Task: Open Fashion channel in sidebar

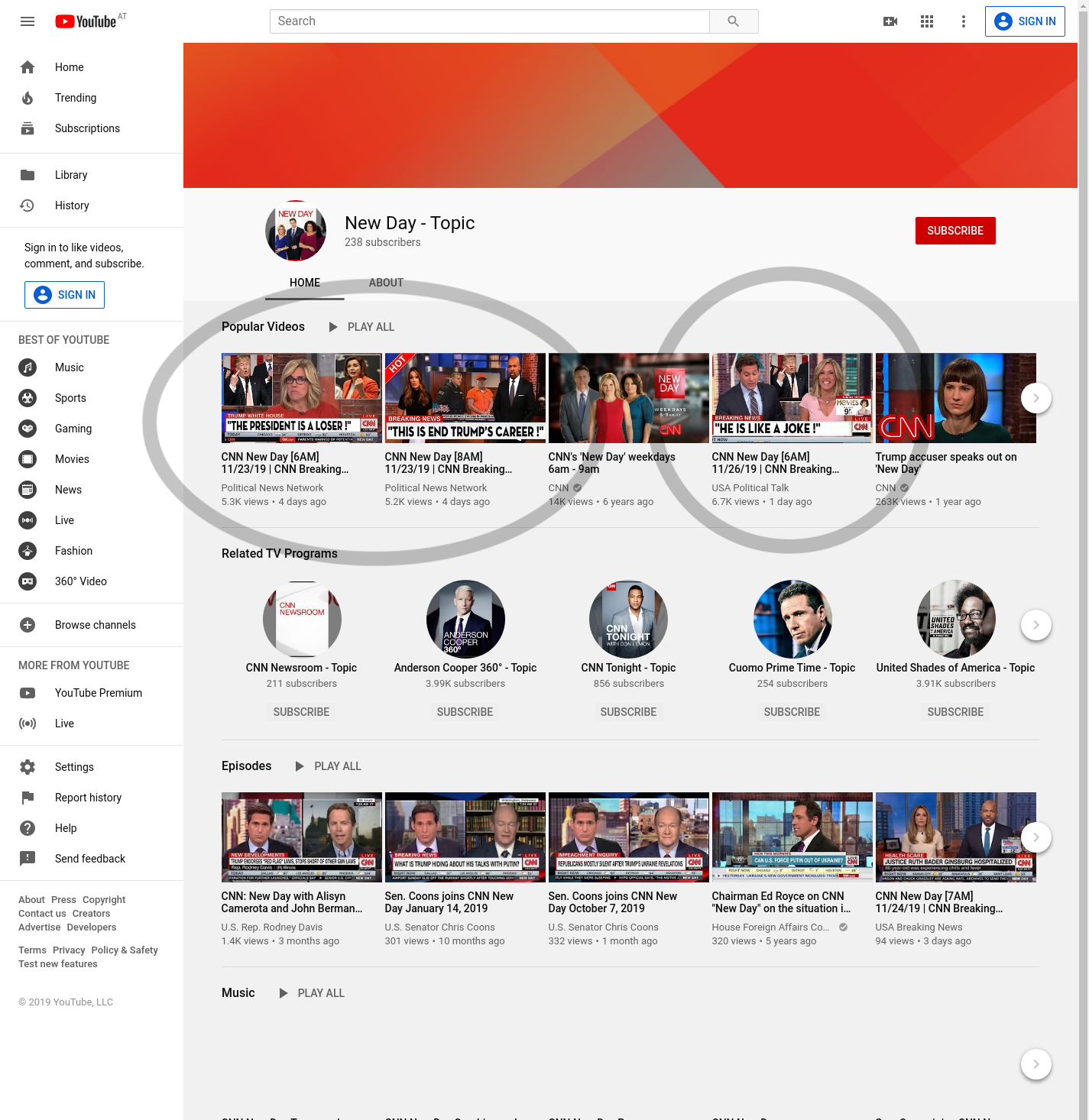Action: tap(92, 551)
